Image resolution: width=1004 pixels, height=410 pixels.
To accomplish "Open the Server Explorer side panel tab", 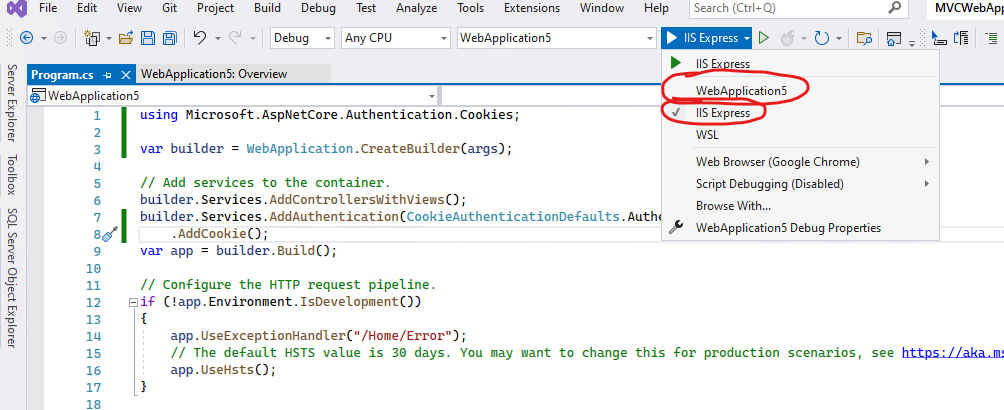I will click(x=12, y=102).
